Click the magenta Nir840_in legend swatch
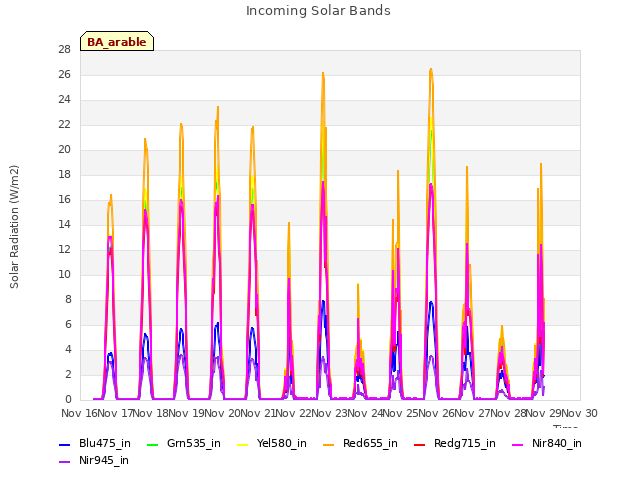 (x=518, y=444)
